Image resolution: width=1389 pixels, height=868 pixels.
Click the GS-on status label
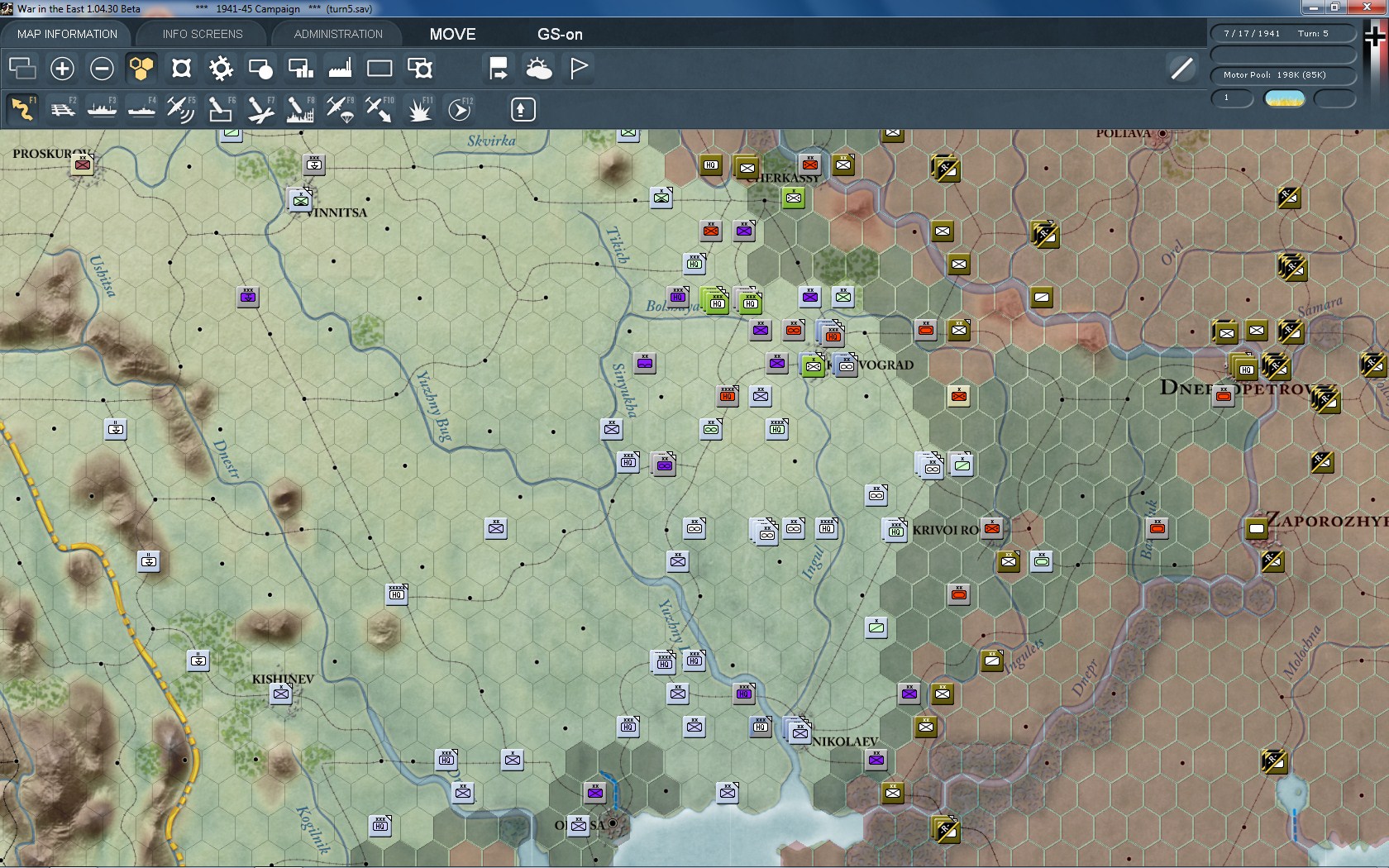(x=560, y=34)
